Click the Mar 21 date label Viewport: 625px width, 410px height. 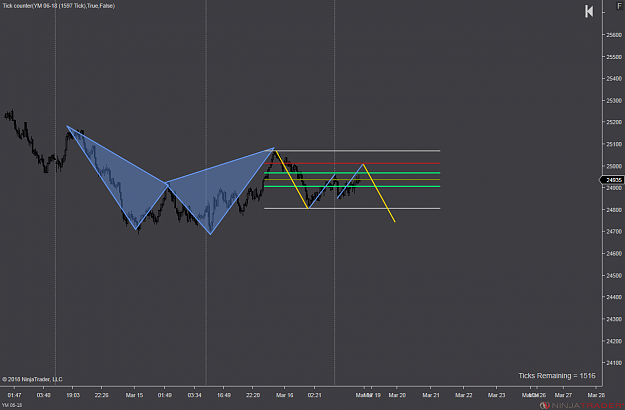(x=431, y=395)
